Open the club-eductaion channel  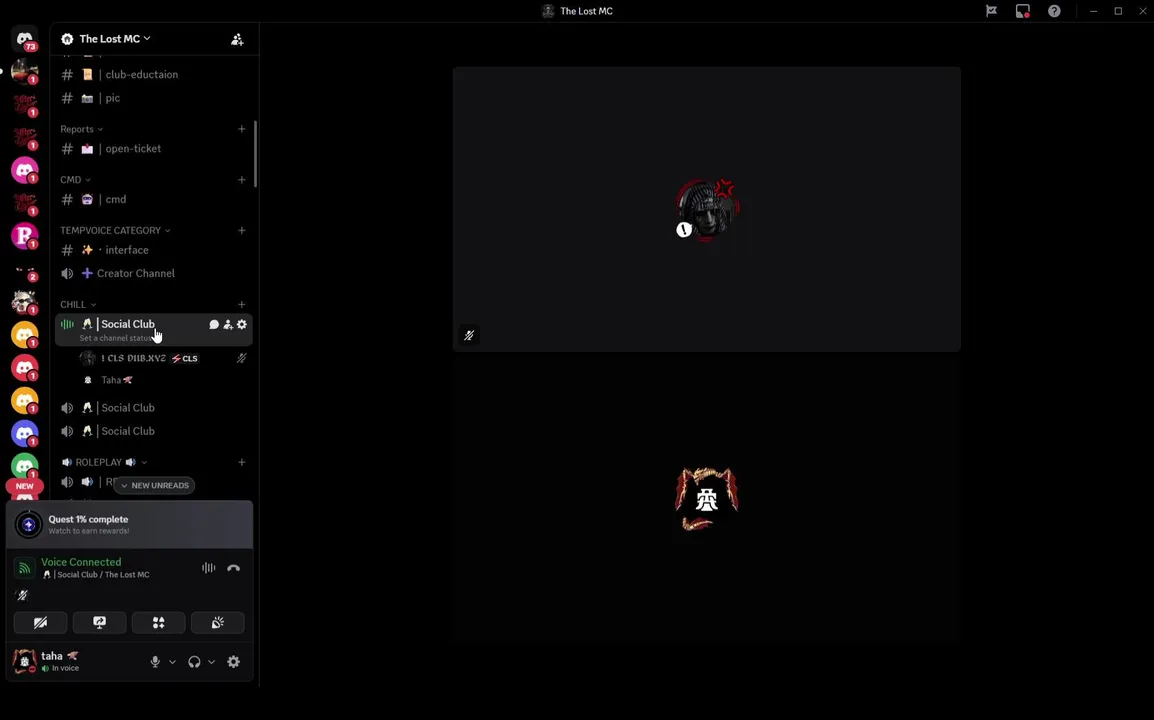point(154,74)
